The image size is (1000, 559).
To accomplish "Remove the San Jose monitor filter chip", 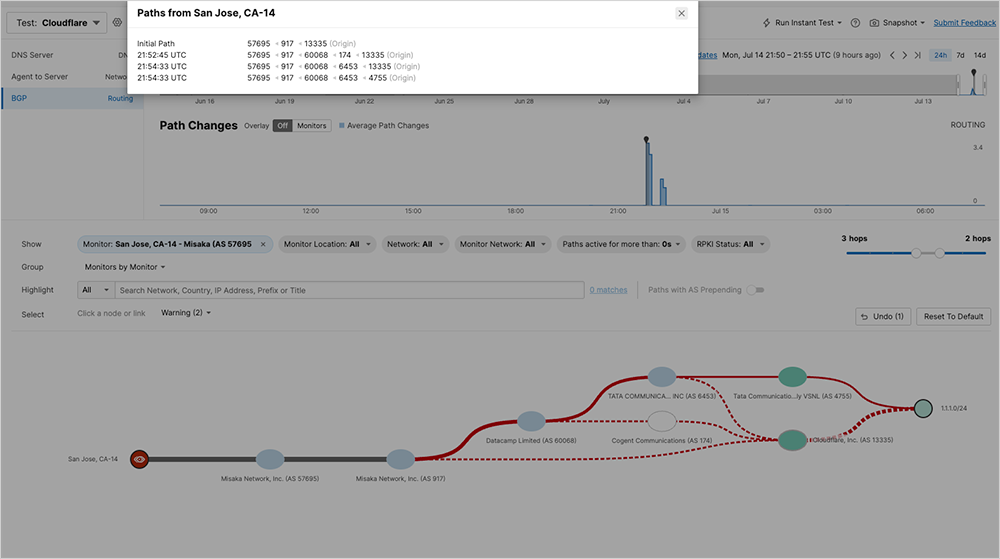I will click(x=263, y=244).
